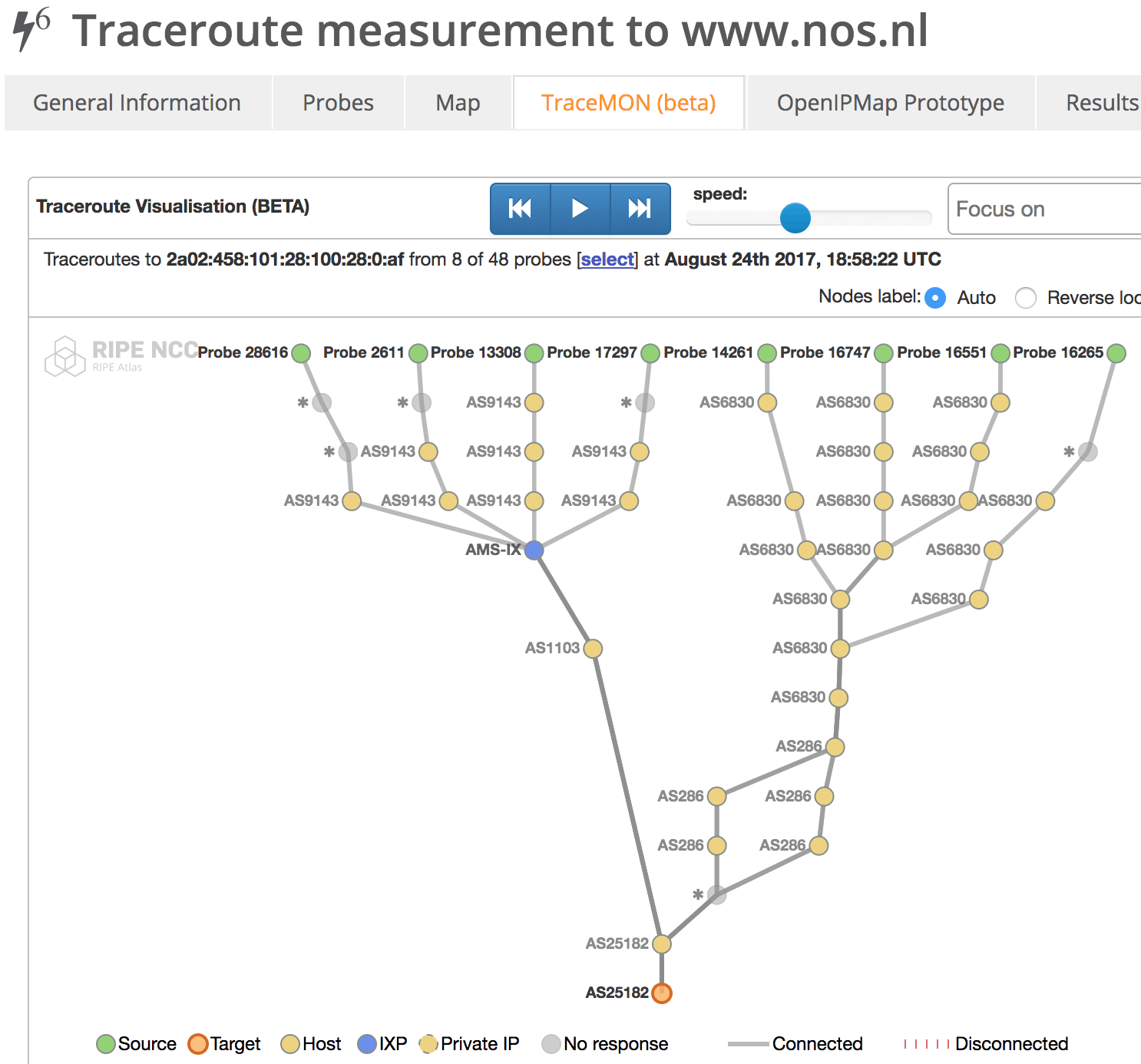Click the no-response node below Probe 2611
This screenshot has width=1141, height=1064.
coord(422,402)
